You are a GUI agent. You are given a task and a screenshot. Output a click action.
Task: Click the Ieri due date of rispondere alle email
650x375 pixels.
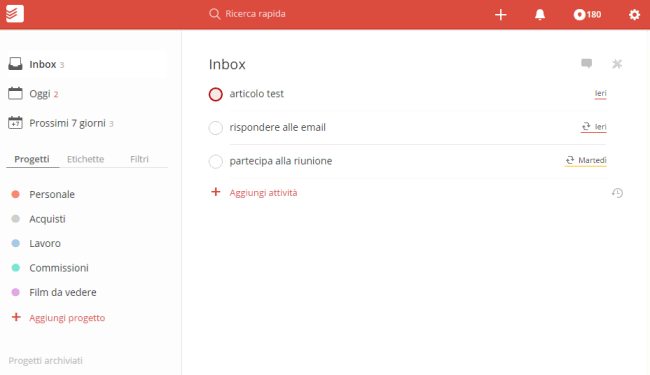pos(600,127)
